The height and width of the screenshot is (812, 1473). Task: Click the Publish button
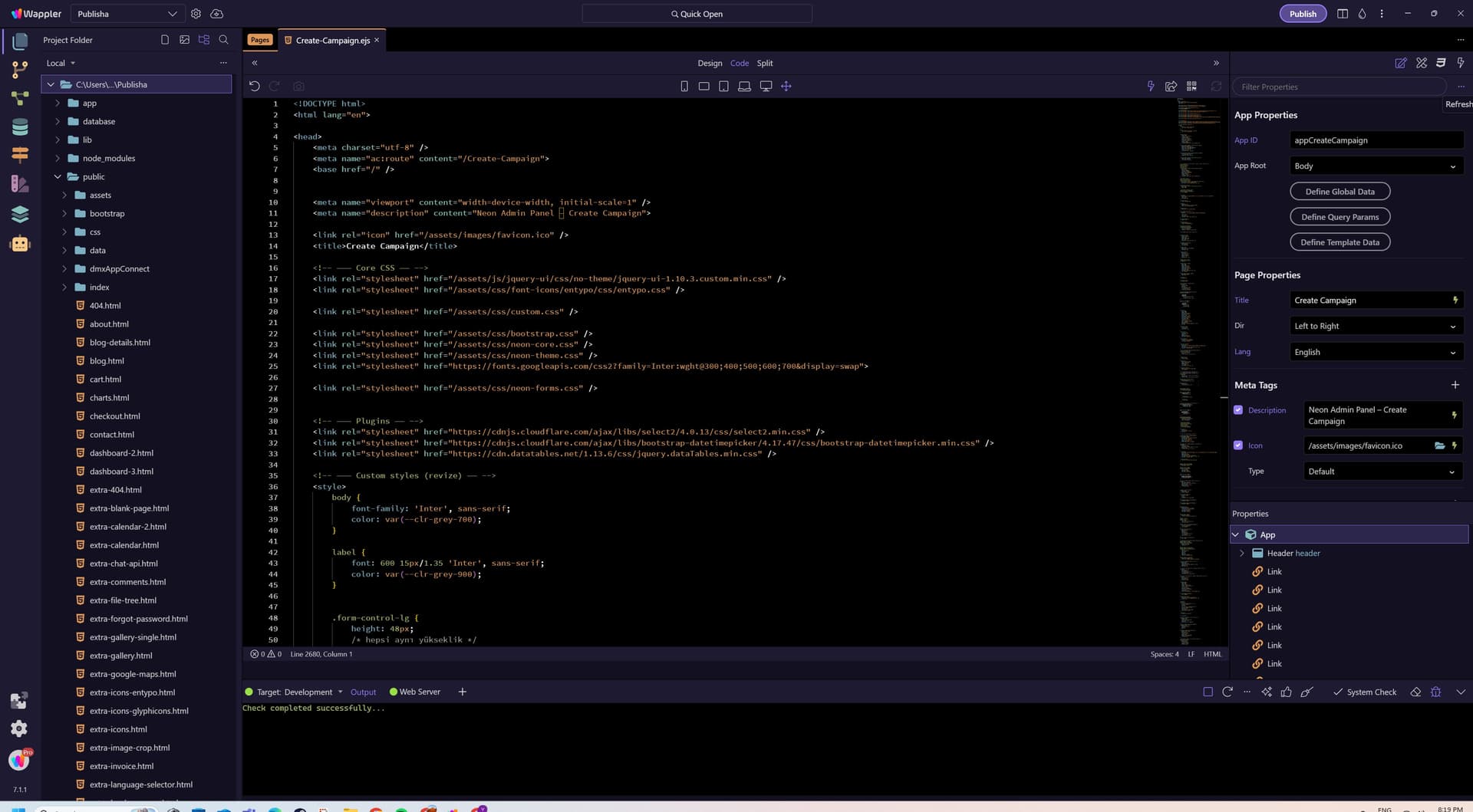pos(1303,14)
